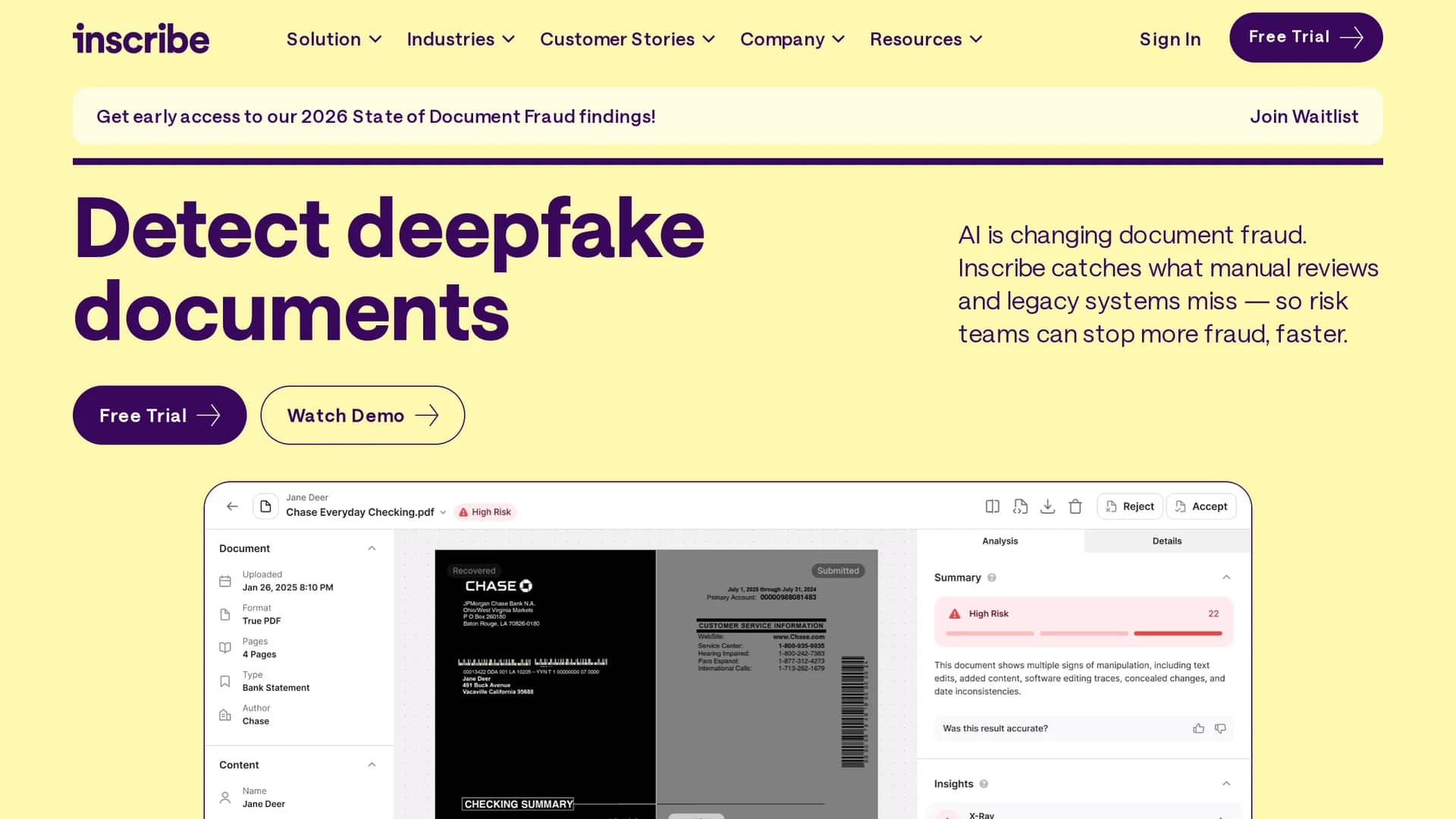The height and width of the screenshot is (819, 1456).
Task: Click the 'True PDF' format value
Action: click(262, 621)
